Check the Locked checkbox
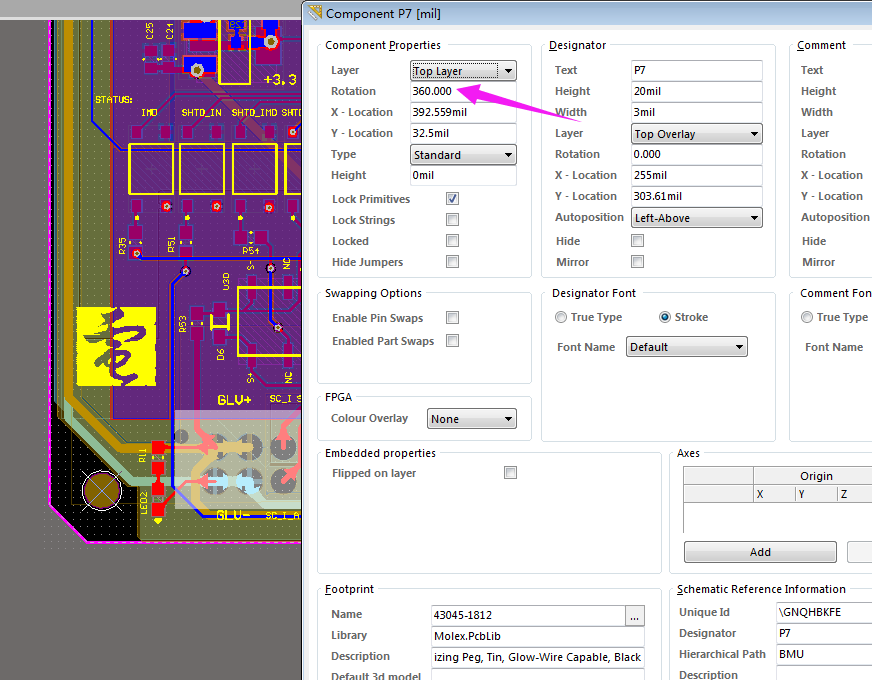This screenshot has width=872, height=680. pyautogui.click(x=453, y=241)
